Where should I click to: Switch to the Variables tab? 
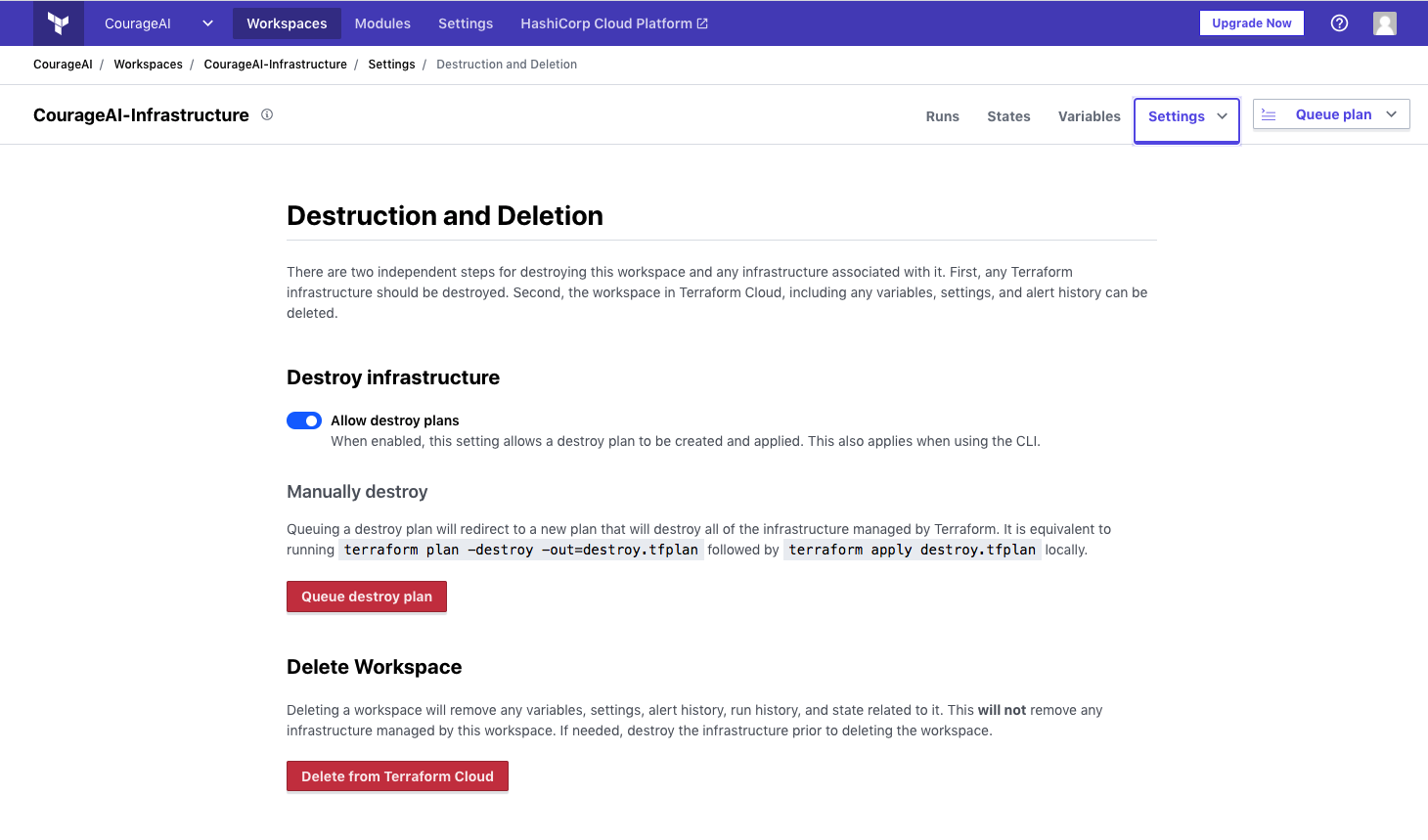click(x=1090, y=116)
